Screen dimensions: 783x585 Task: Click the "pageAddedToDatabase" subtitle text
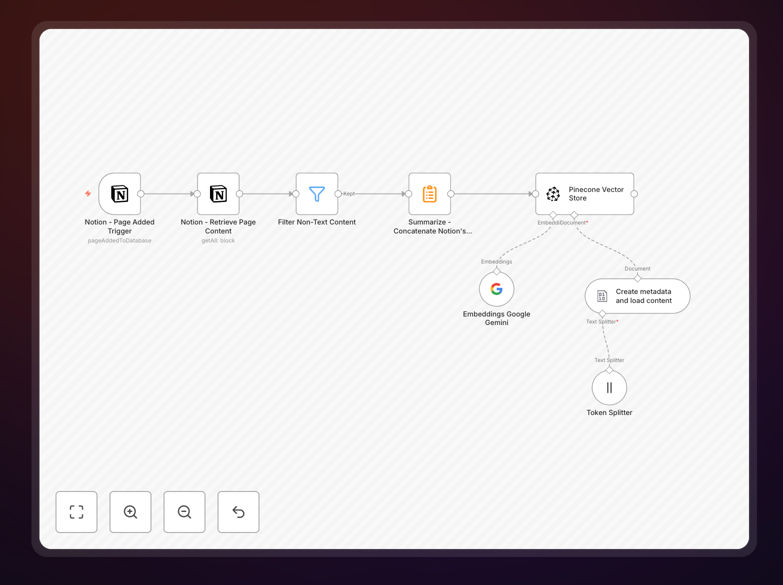click(119, 240)
